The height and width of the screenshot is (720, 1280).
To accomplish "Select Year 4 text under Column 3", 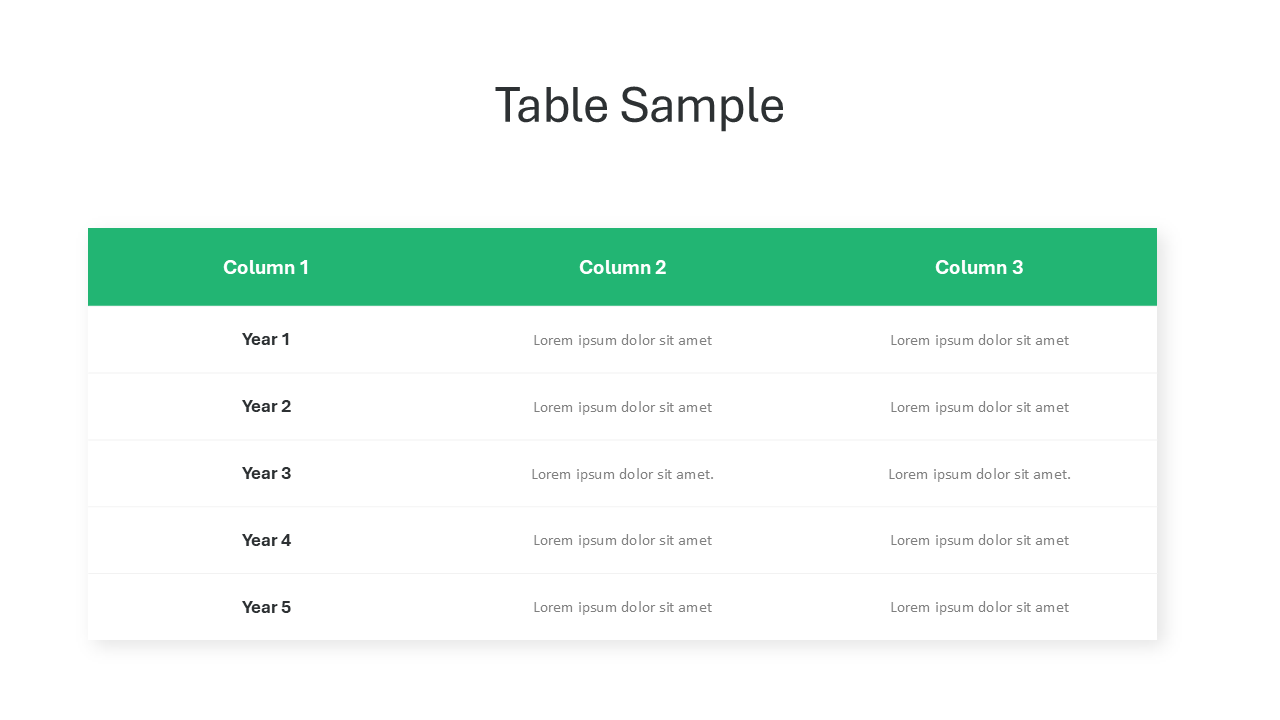I will pos(979,540).
